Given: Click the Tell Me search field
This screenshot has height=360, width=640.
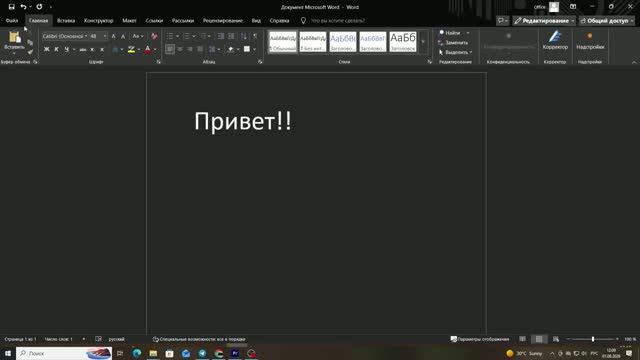Looking at the screenshot, I should pos(338,20).
